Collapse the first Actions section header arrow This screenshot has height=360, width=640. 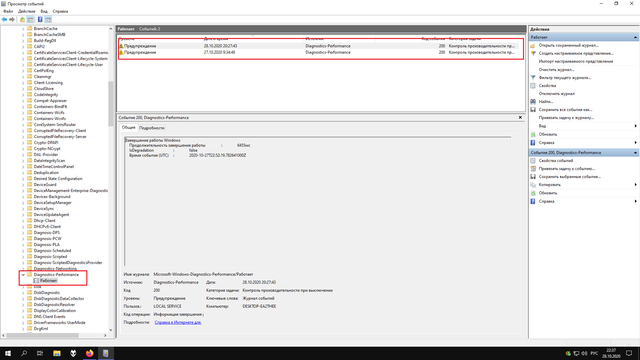tap(635, 38)
